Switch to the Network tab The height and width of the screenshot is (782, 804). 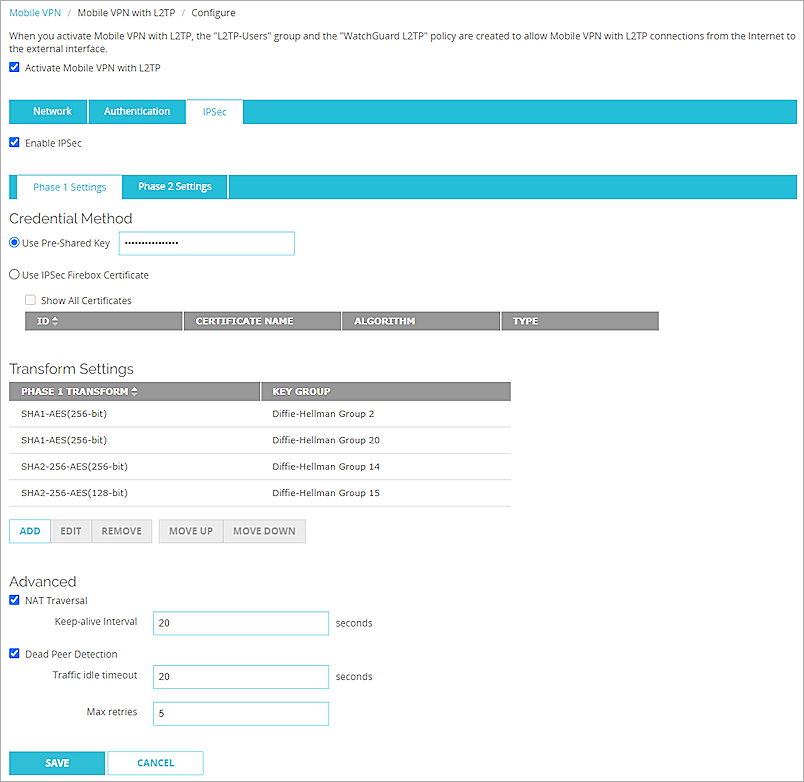tap(52, 111)
